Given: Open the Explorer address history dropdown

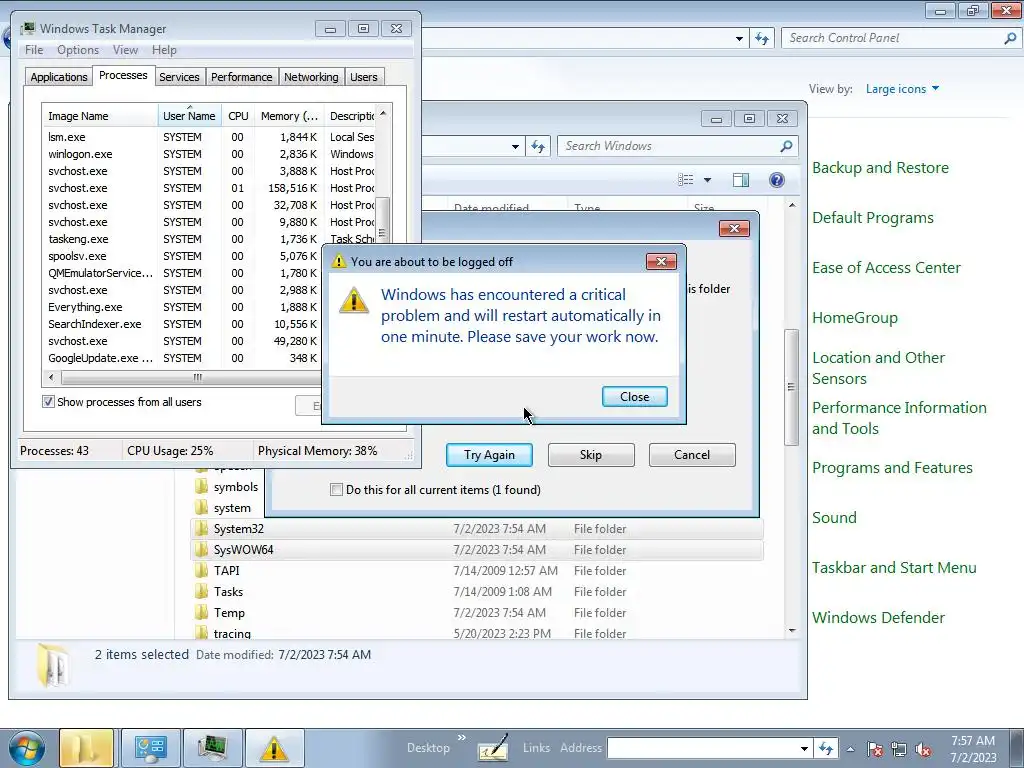Looking at the screenshot, I should (x=515, y=146).
